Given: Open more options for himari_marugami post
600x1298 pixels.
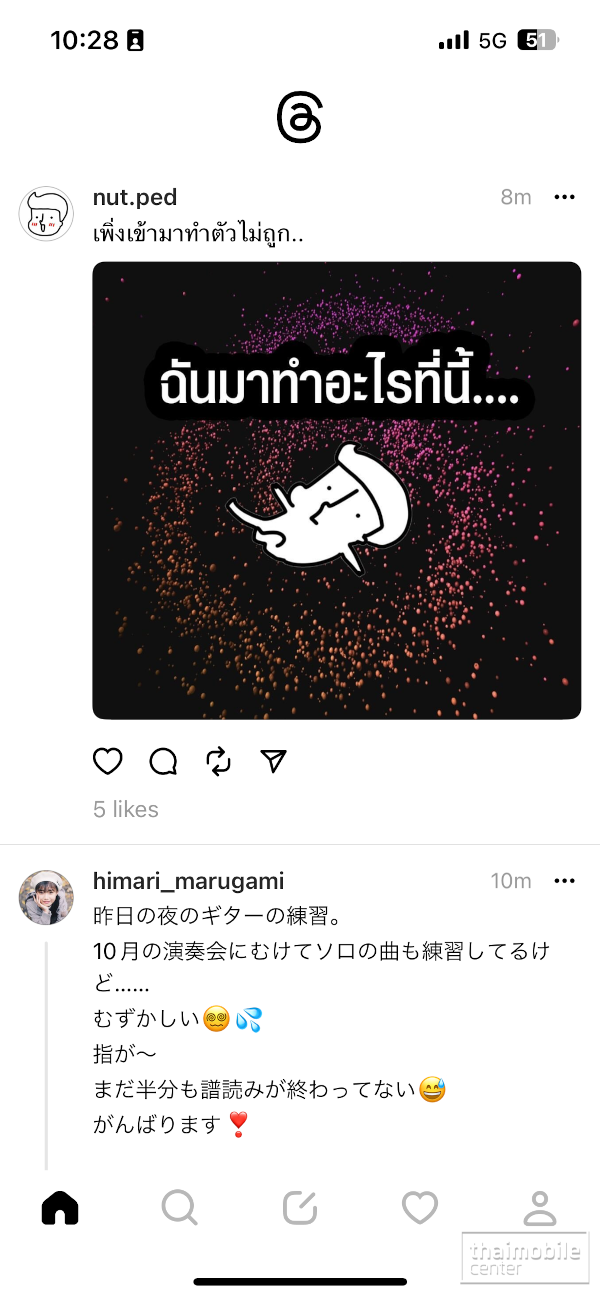Looking at the screenshot, I should pos(565,881).
